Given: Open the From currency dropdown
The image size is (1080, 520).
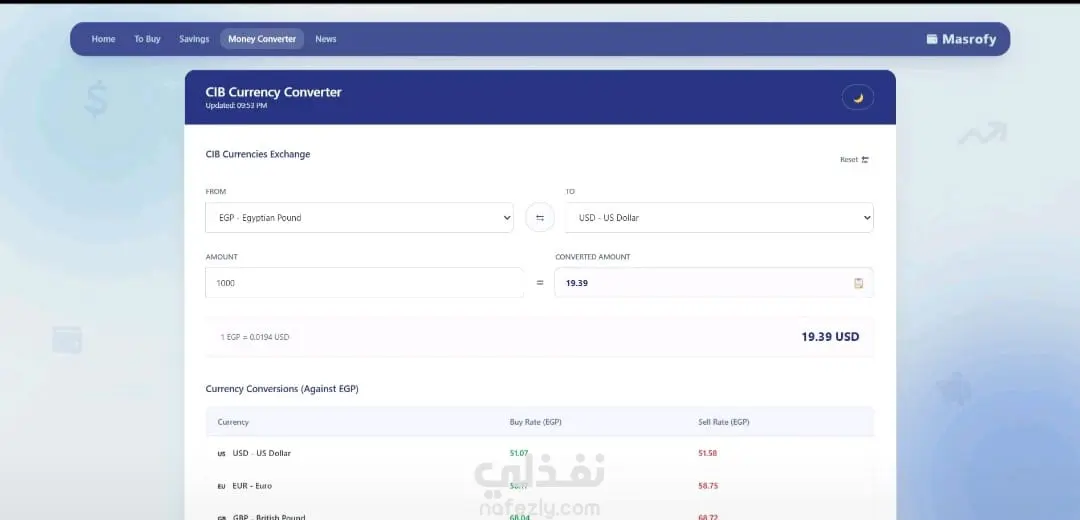Looking at the screenshot, I should (x=360, y=218).
